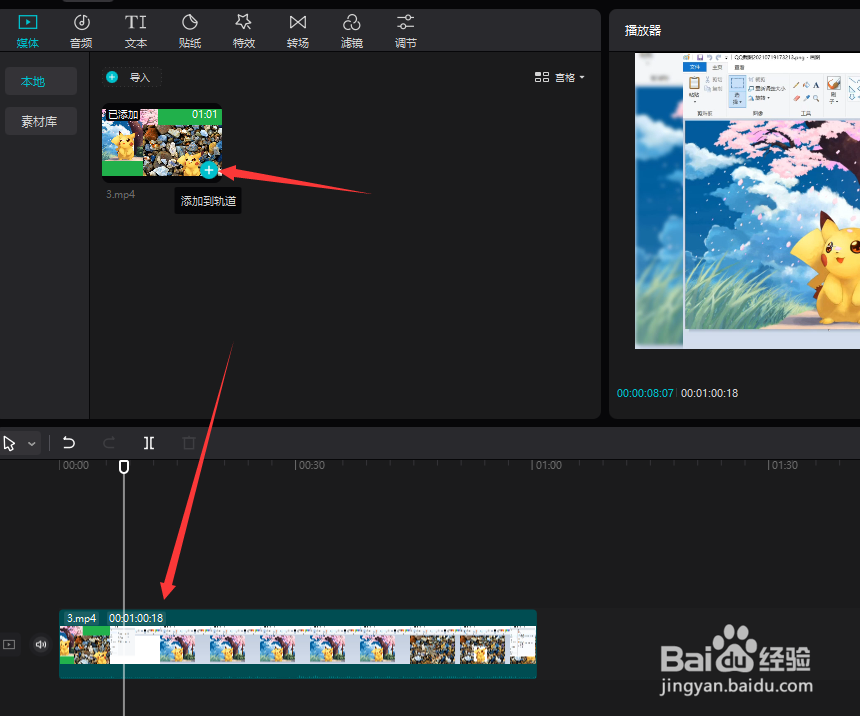This screenshot has height=716, width=860.
Task: Click the total duration 00:01:00:18 readout
Action: (x=709, y=393)
